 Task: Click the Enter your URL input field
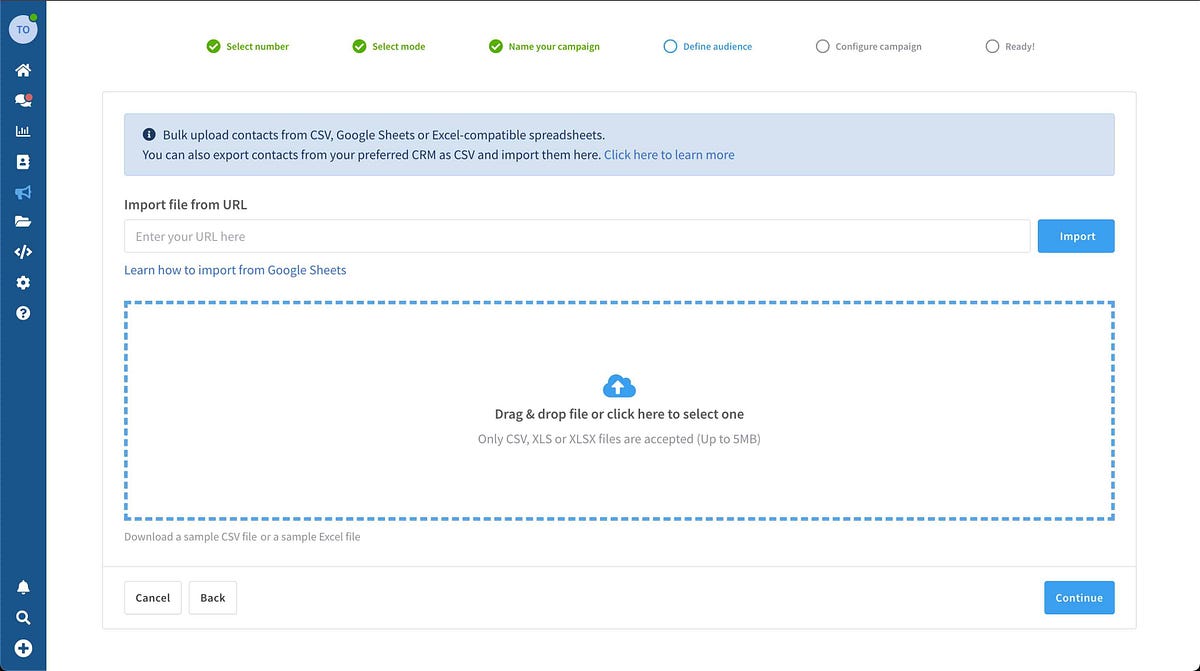click(x=577, y=237)
